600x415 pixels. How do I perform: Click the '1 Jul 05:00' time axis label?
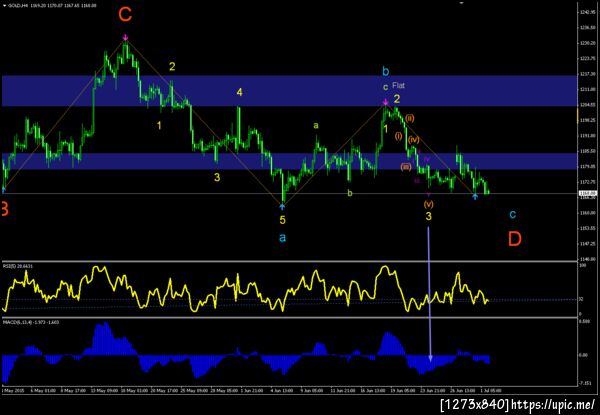491,391
